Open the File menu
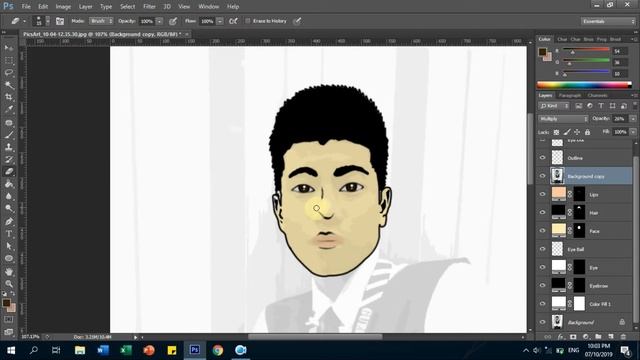This screenshot has height=360, width=640. pyautogui.click(x=26, y=7)
